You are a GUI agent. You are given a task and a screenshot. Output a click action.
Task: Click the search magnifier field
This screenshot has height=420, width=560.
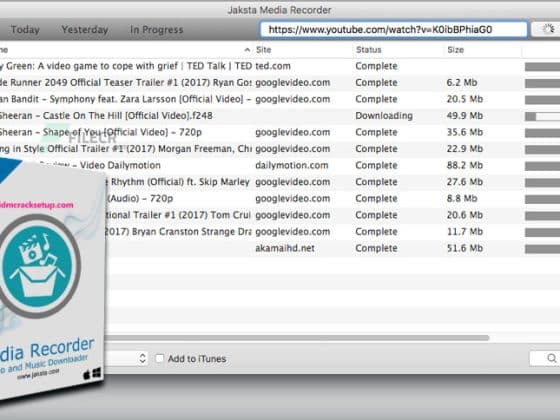(x=545, y=358)
